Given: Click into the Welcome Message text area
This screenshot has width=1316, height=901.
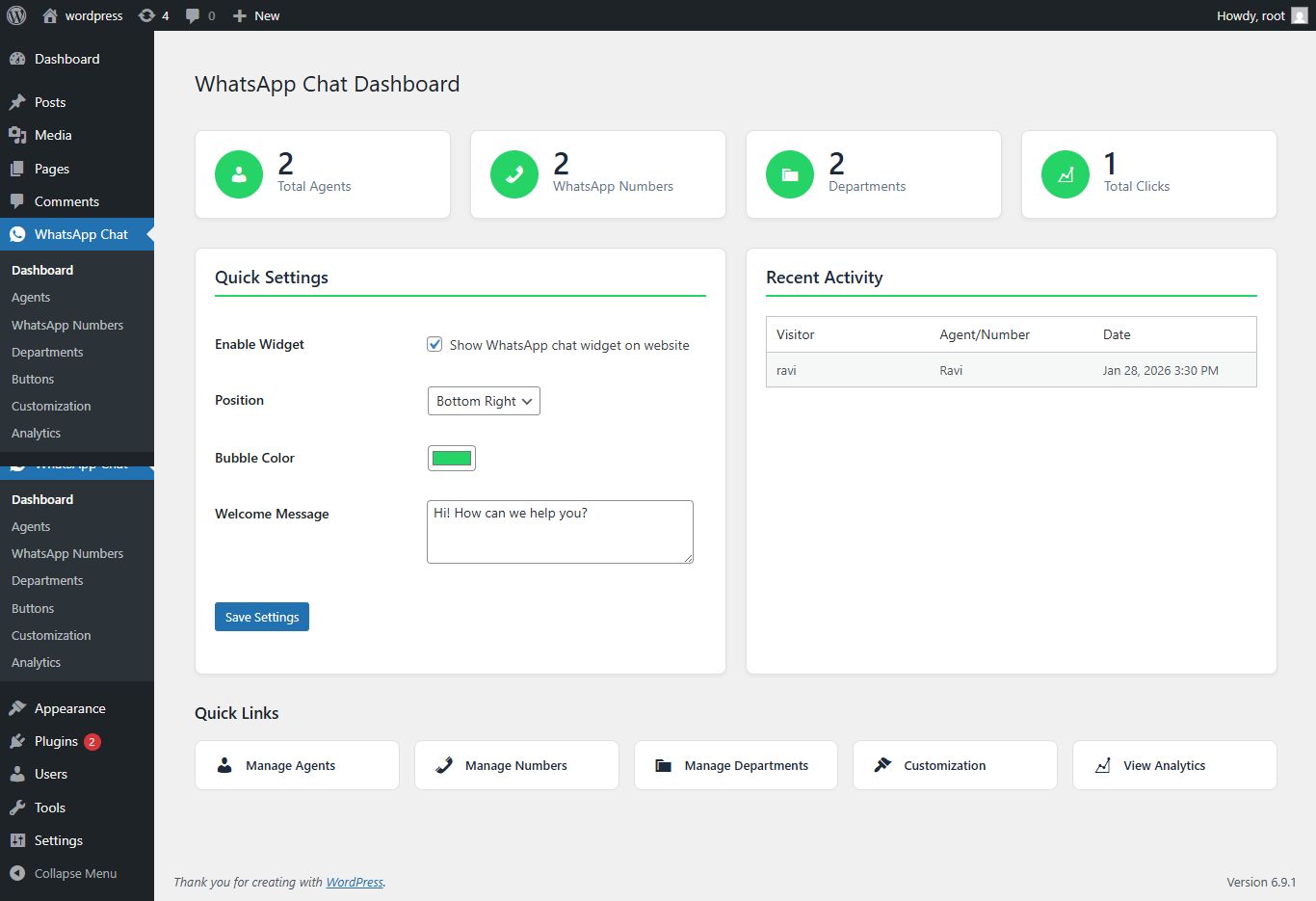Looking at the screenshot, I should click(560, 532).
